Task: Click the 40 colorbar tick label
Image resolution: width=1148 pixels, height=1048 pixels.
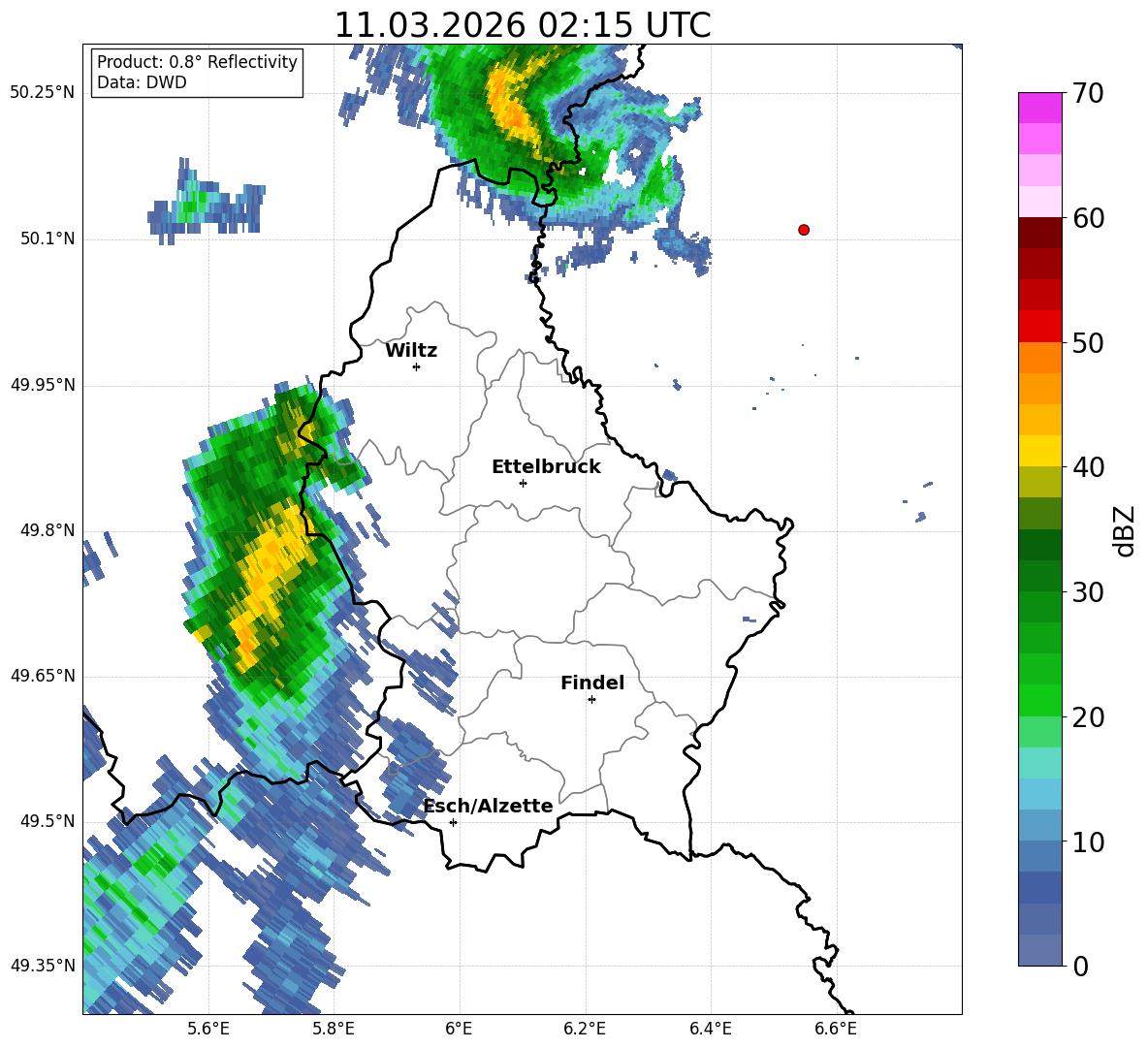Action: (x=1088, y=467)
